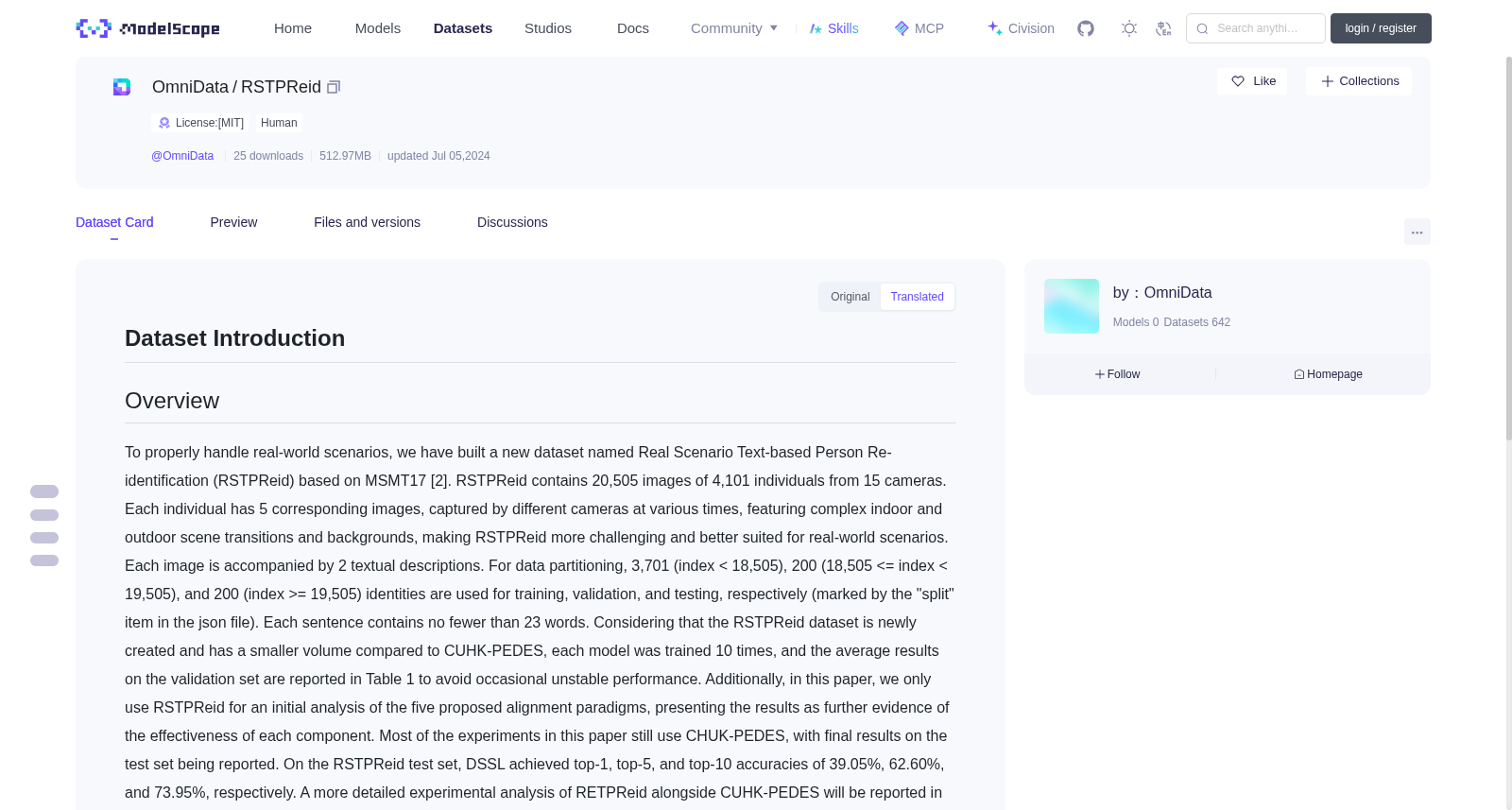Select the Translated view option
This screenshot has height=810, width=1512.
(917, 297)
